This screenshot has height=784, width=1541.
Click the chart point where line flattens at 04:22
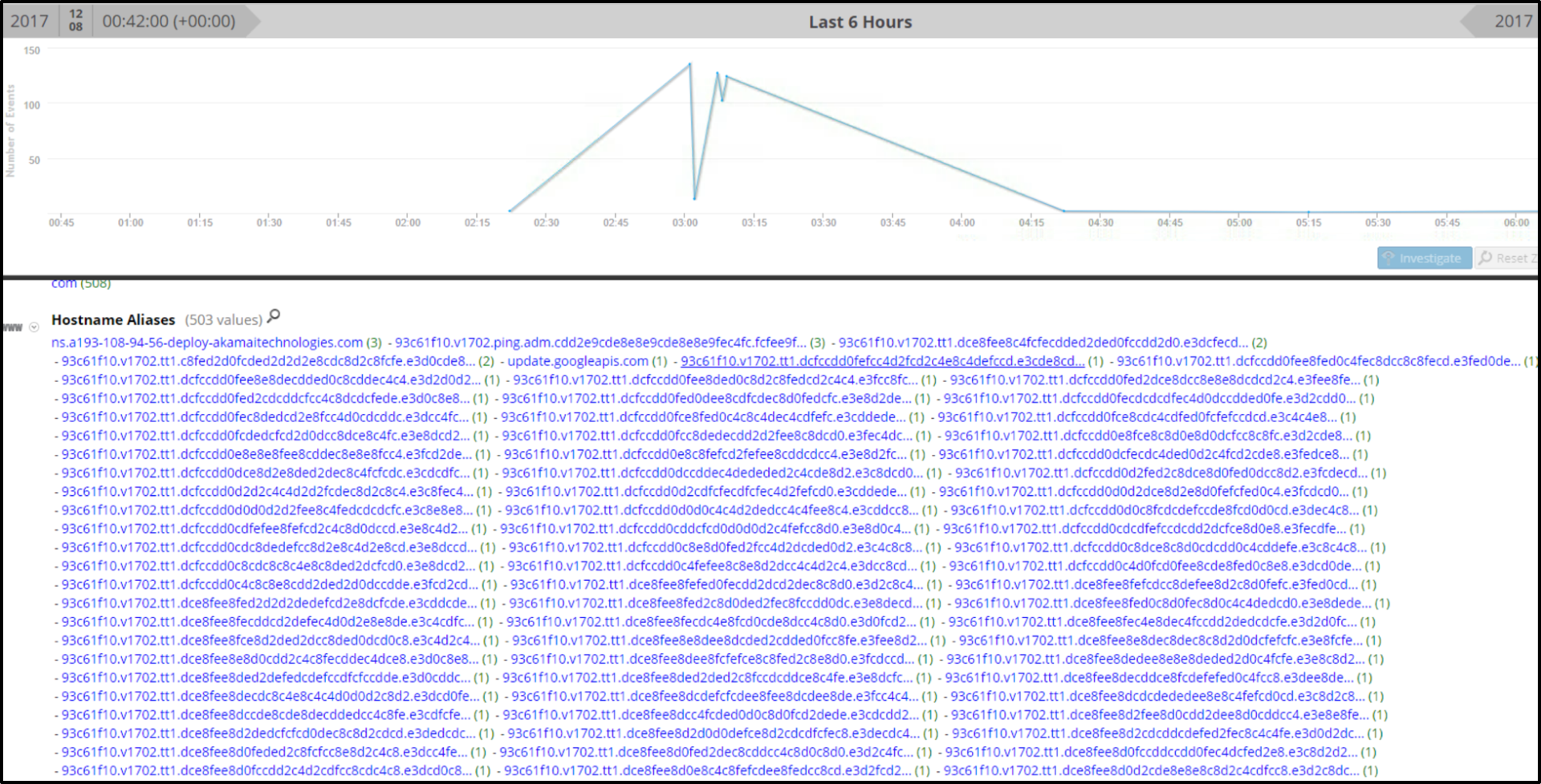coord(1064,211)
